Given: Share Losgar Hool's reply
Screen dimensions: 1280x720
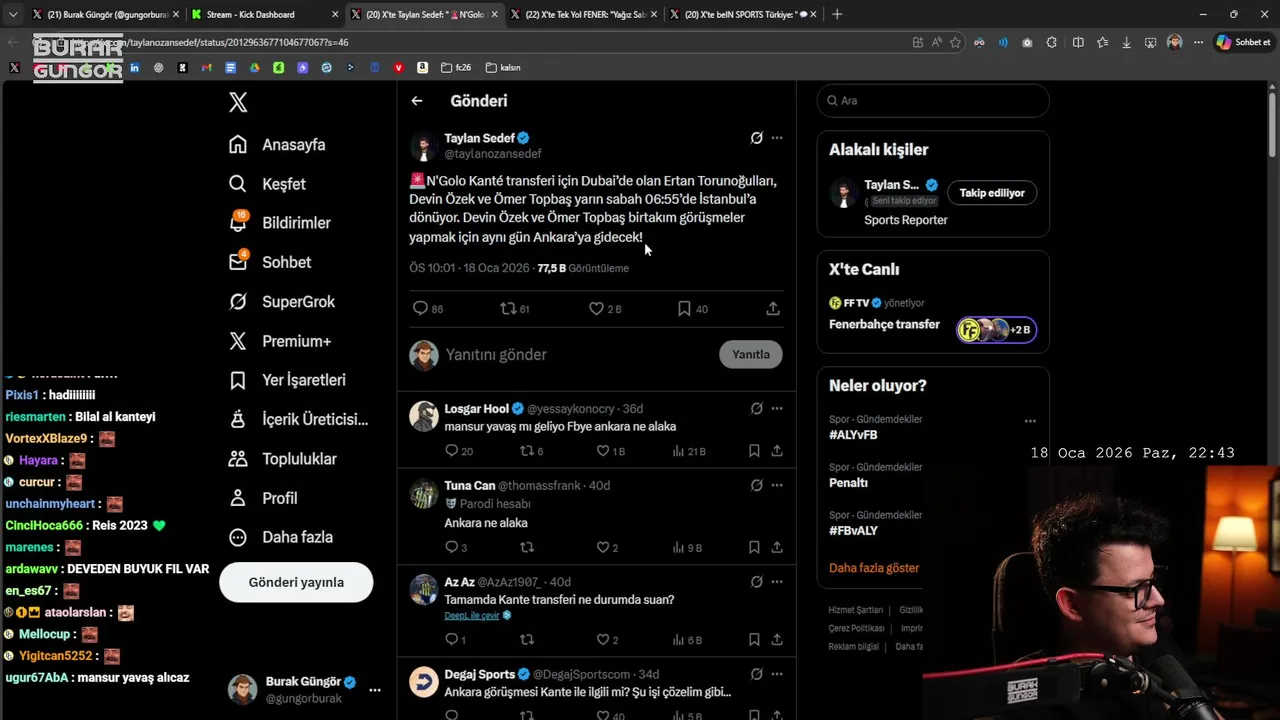Looking at the screenshot, I should [777, 451].
